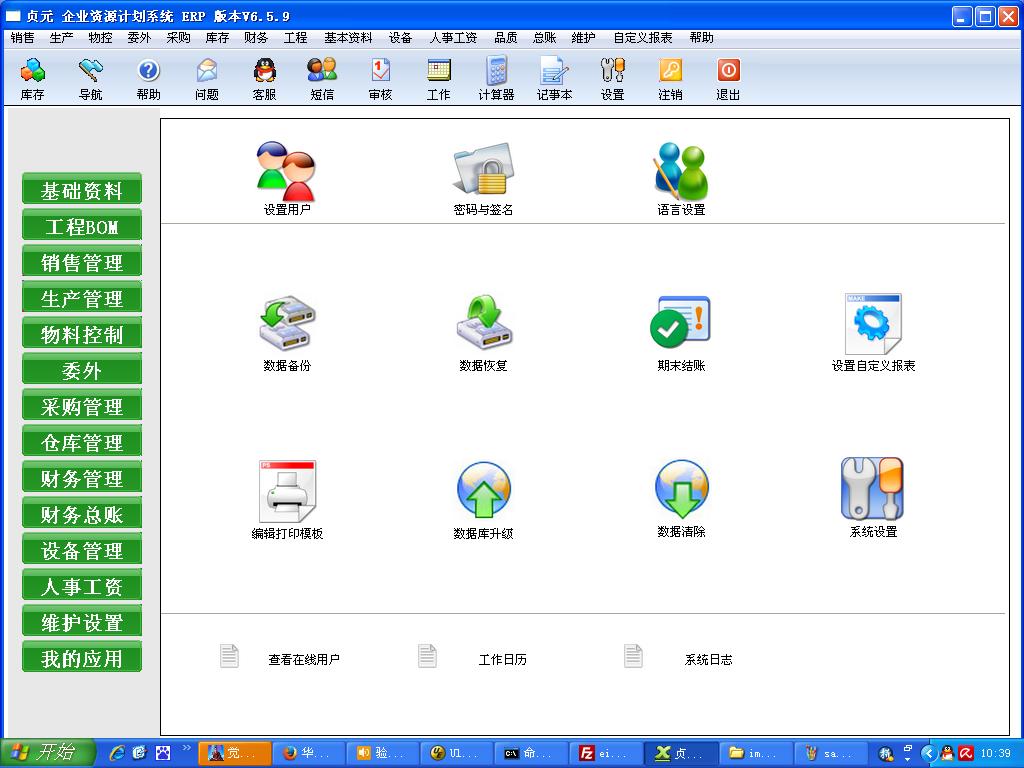Screen dimensions: 1024x768
Task: Click the 问题 toolbar icon
Action: pyautogui.click(x=206, y=79)
